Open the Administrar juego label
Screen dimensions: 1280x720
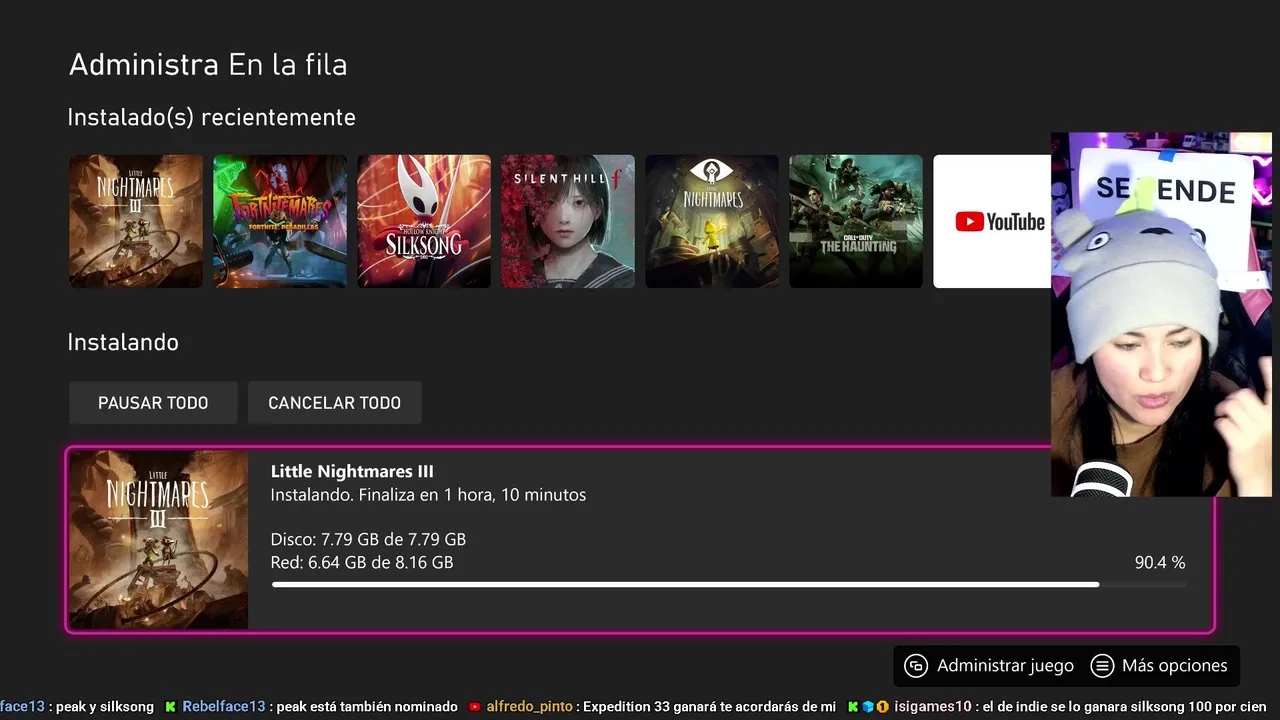coord(1005,666)
